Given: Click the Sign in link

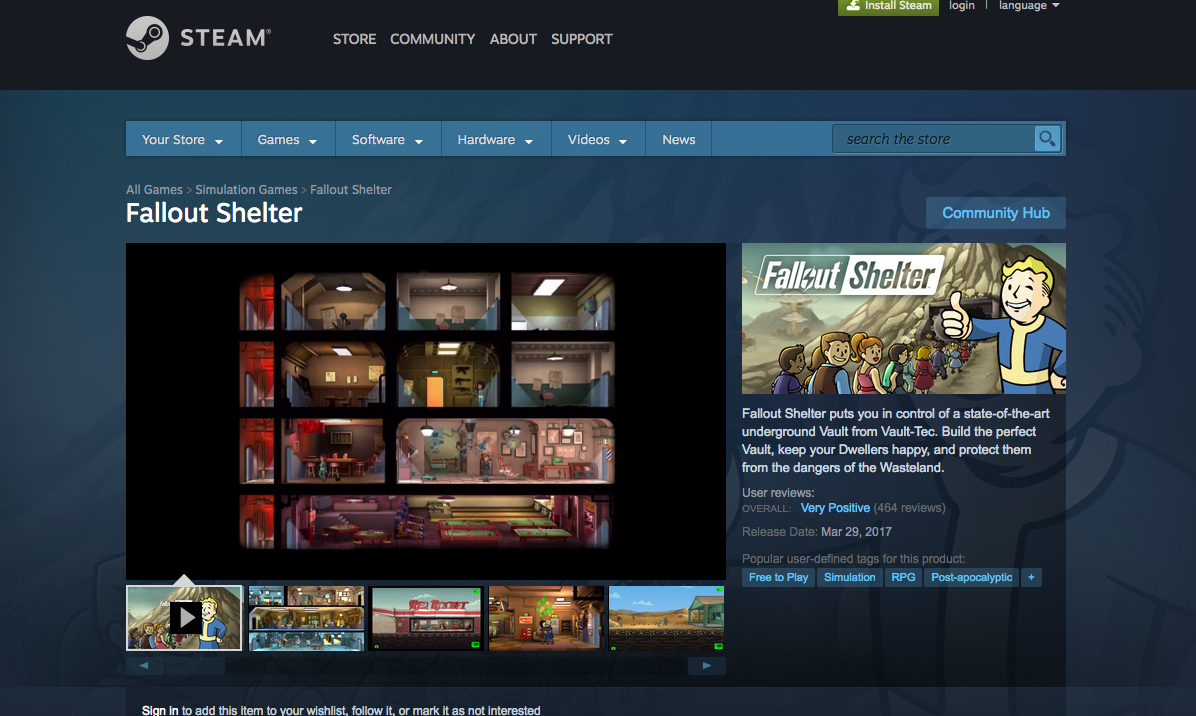Looking at the screenshot, I should [x=159, y=710].
